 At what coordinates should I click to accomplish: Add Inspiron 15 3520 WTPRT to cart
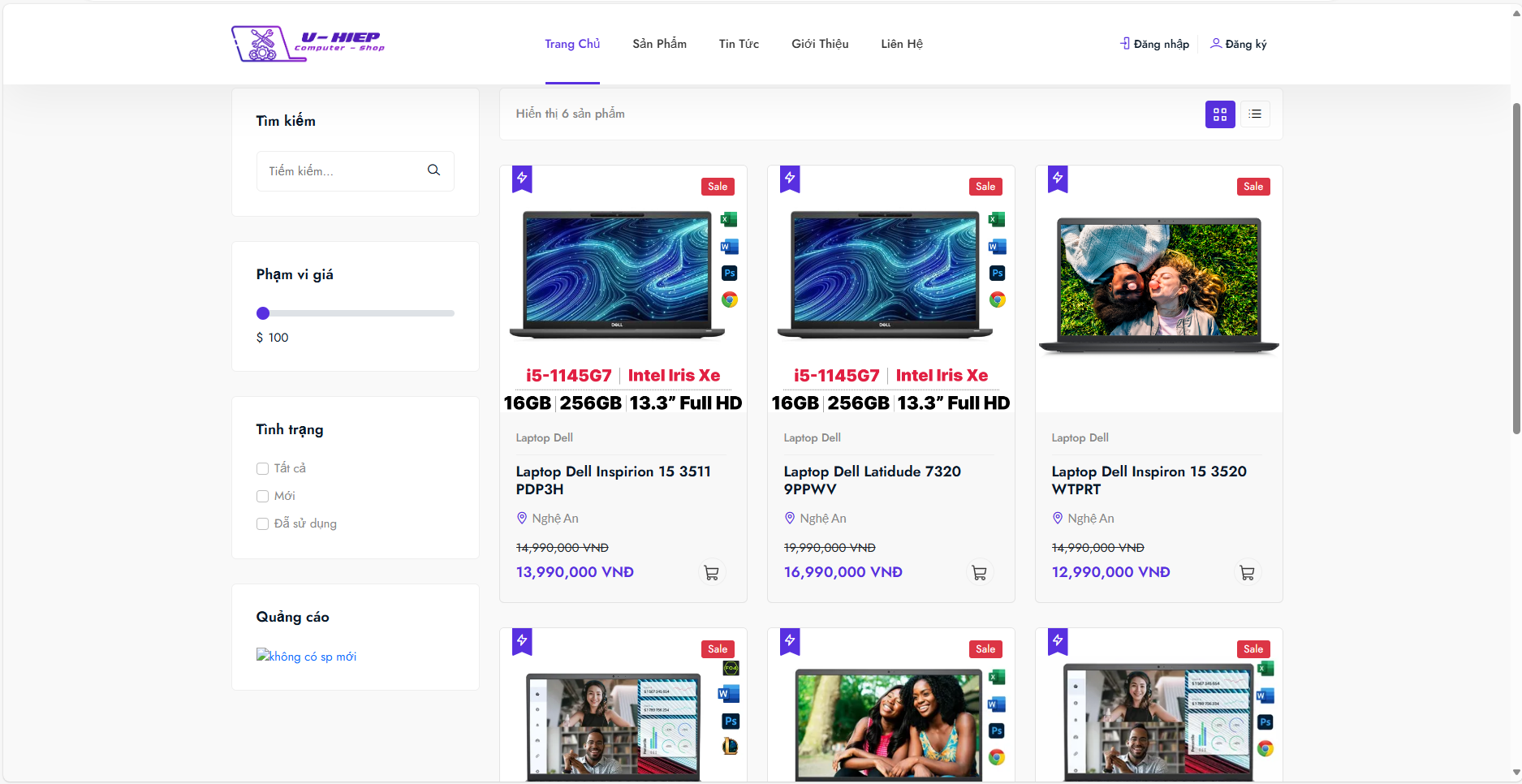[x=1248, y=572]
